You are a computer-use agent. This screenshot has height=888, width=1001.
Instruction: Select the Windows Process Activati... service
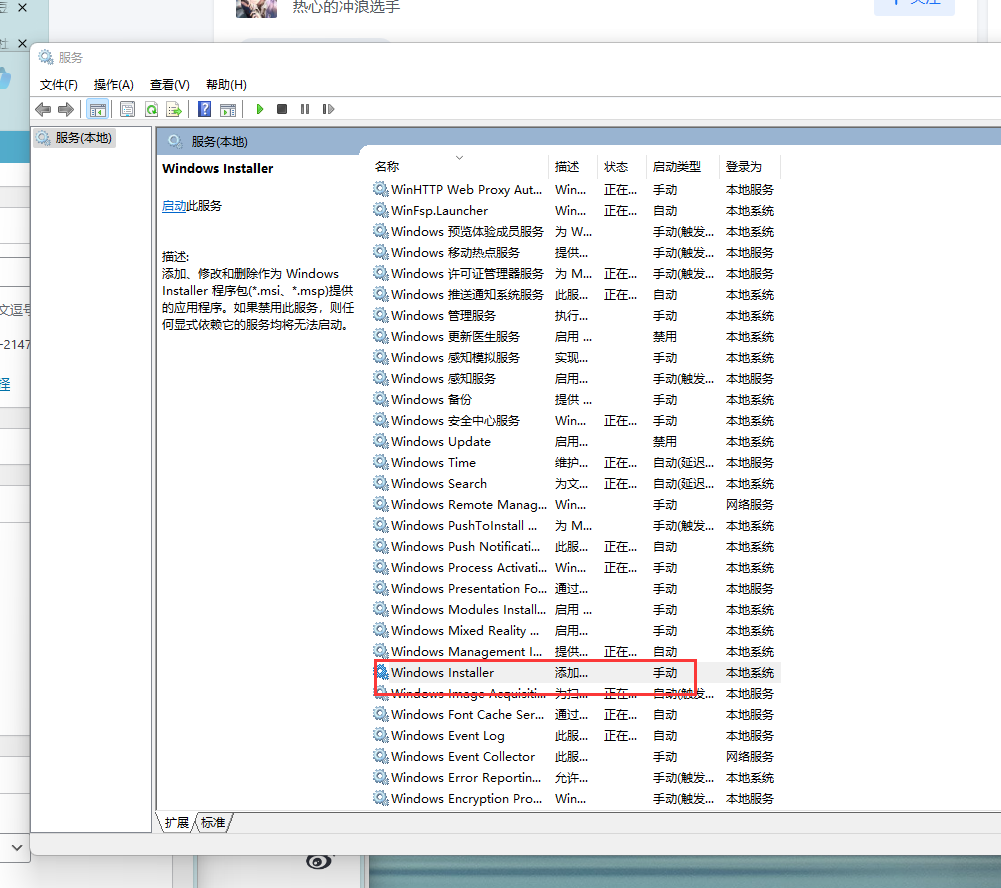(x=576, y=568)
